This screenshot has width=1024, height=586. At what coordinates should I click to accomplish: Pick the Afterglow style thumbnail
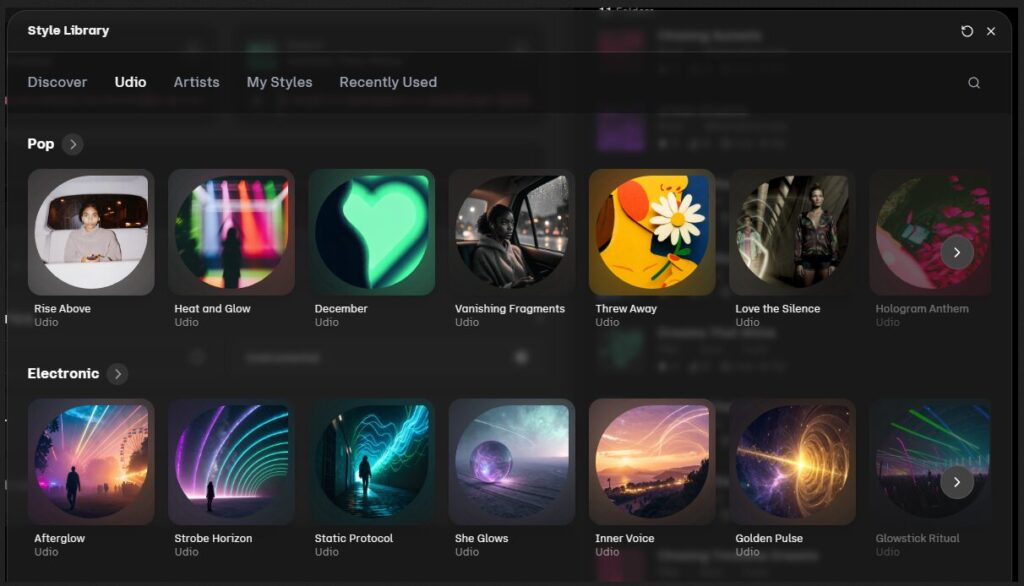(x=91, y=462)
